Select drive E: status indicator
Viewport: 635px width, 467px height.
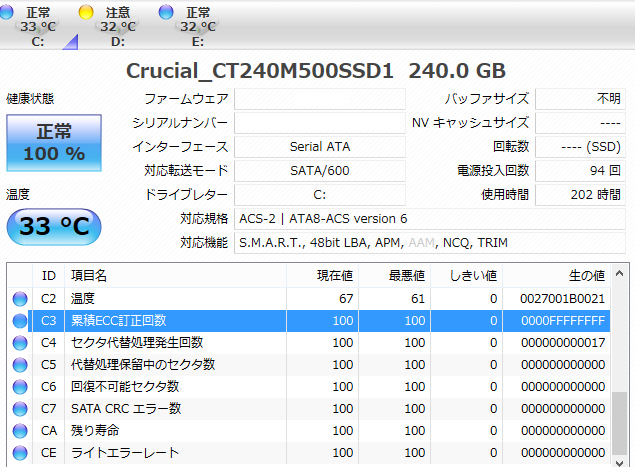click(166, 12)
